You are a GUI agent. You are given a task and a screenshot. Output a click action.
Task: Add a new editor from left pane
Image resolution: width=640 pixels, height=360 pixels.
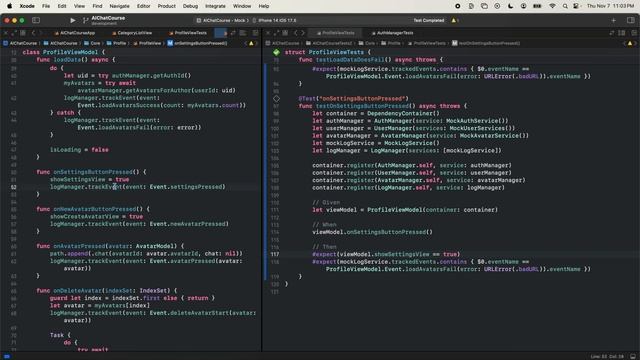coord(255,33)
